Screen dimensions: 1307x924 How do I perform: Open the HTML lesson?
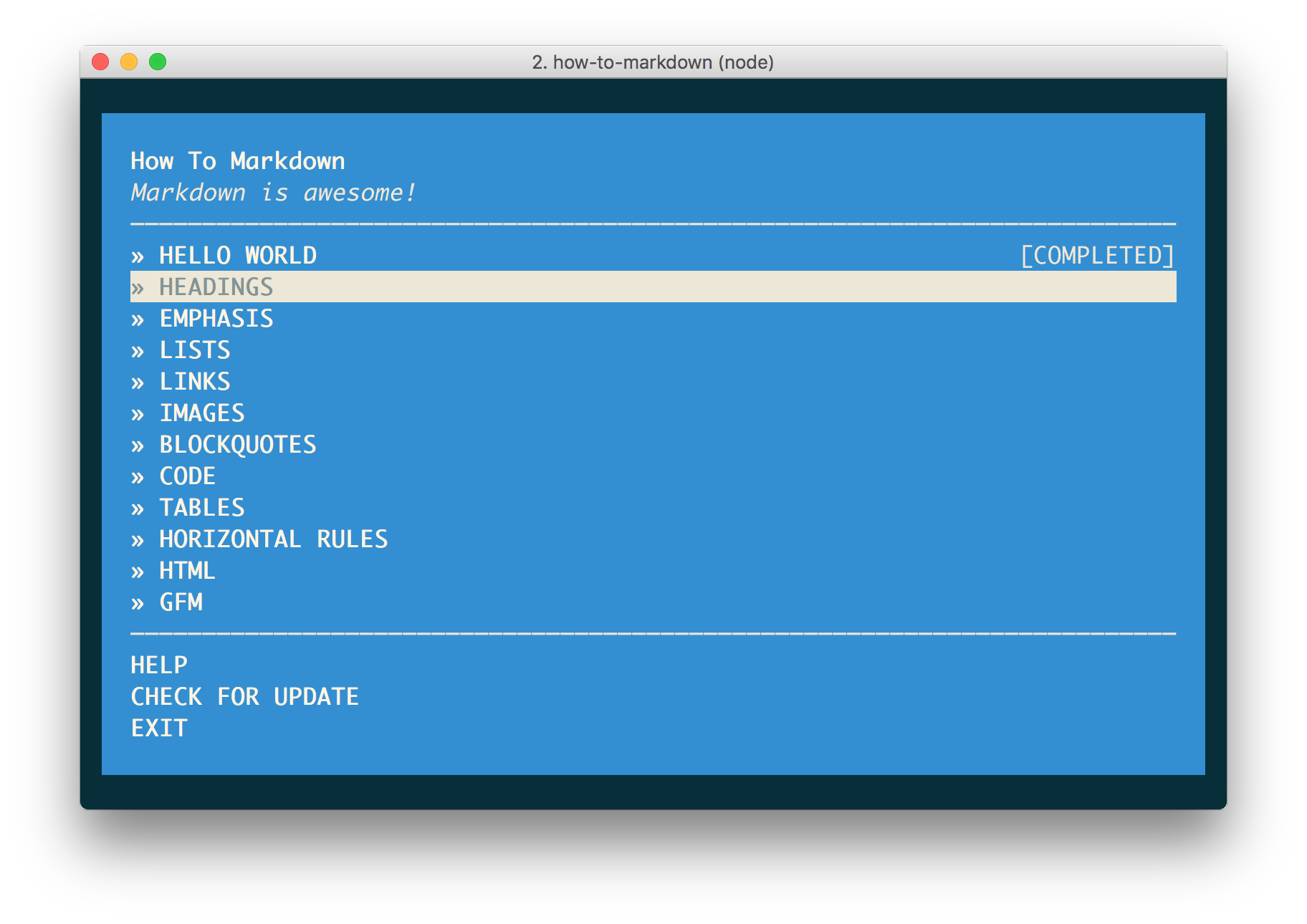pos(186,571)
